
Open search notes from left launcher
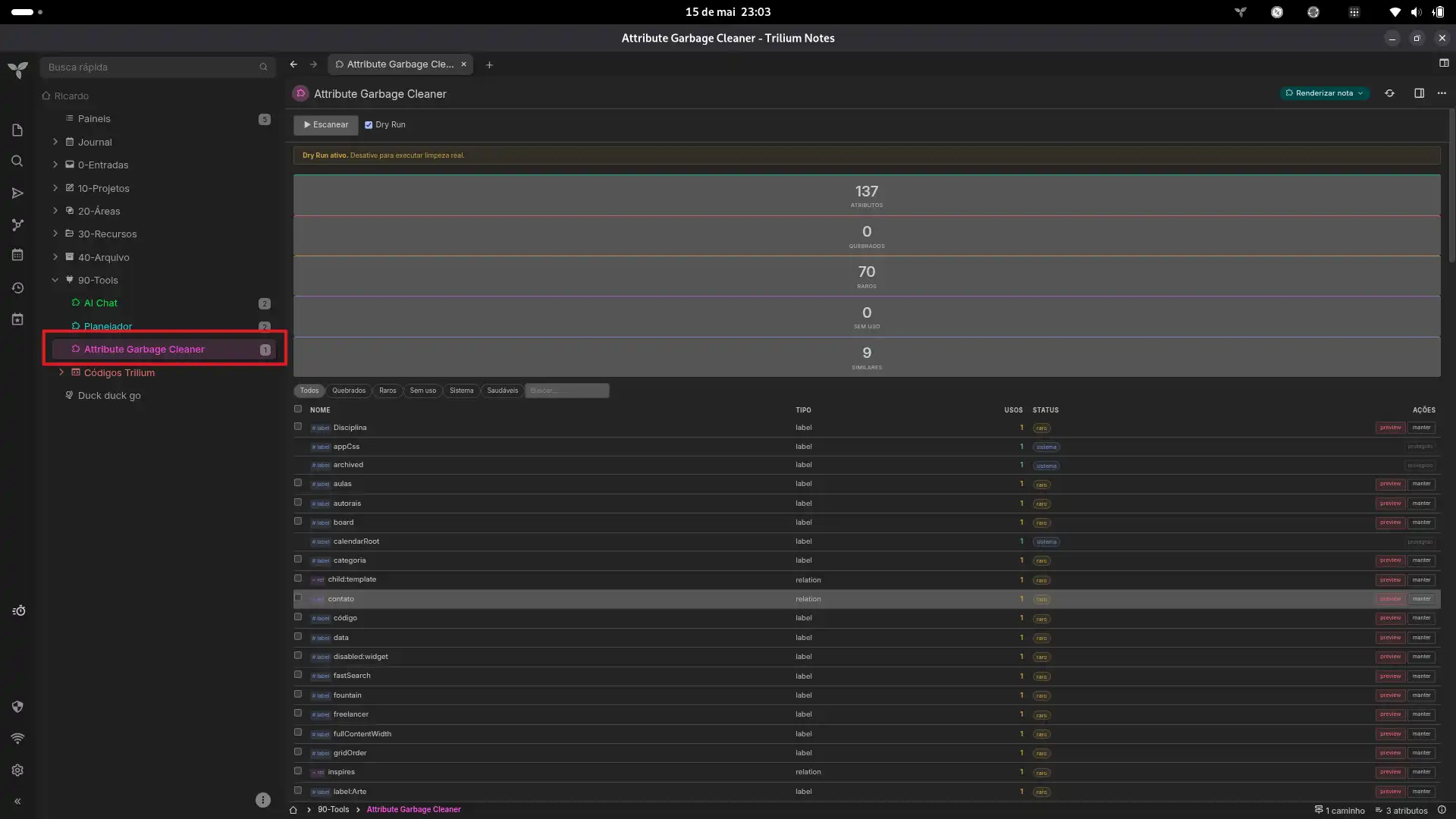(x=17, y=162)
